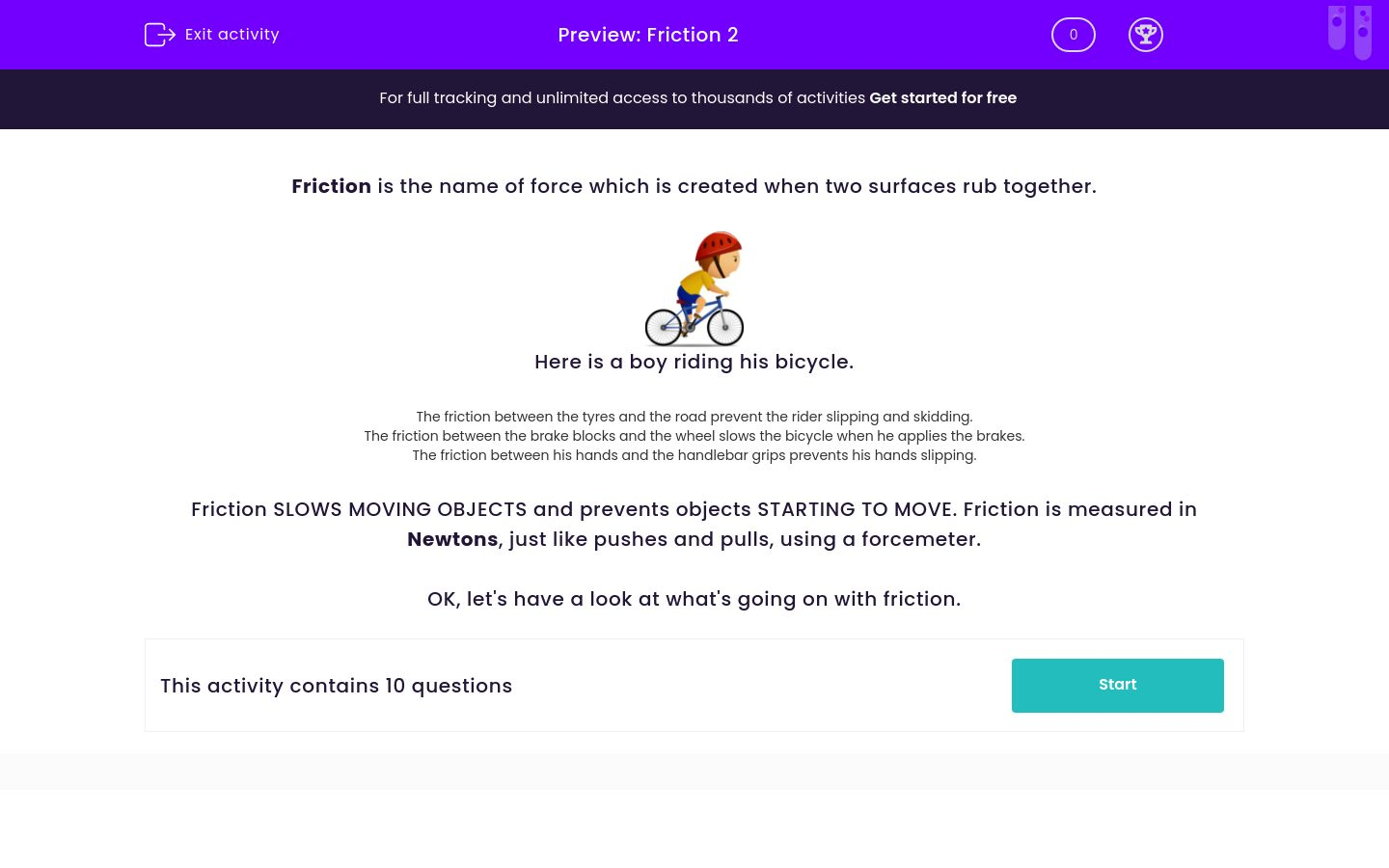Open the trophy rewards icon
This screenshot has width=1389, height=868.
pyautogui.click(x=1146, y=35)
